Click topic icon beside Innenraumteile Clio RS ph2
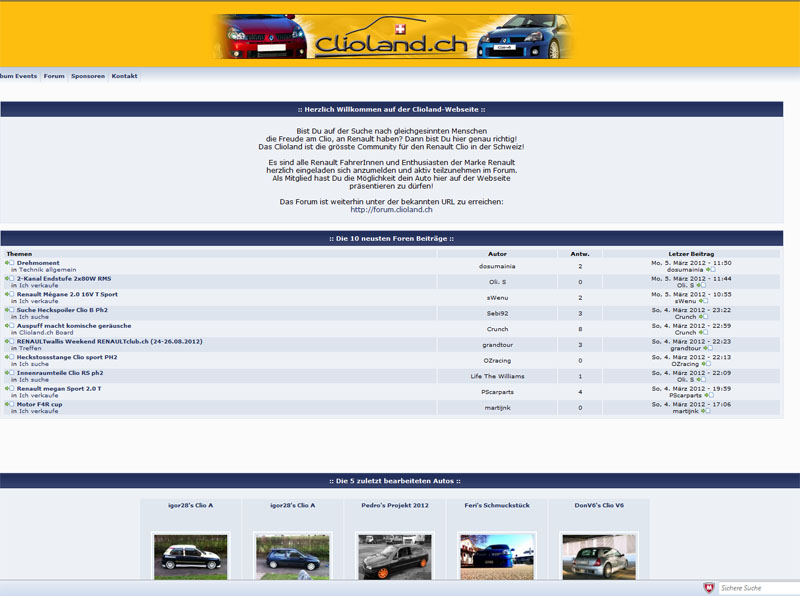Screen dimensions: 800x596 click(x=10, y=373)
